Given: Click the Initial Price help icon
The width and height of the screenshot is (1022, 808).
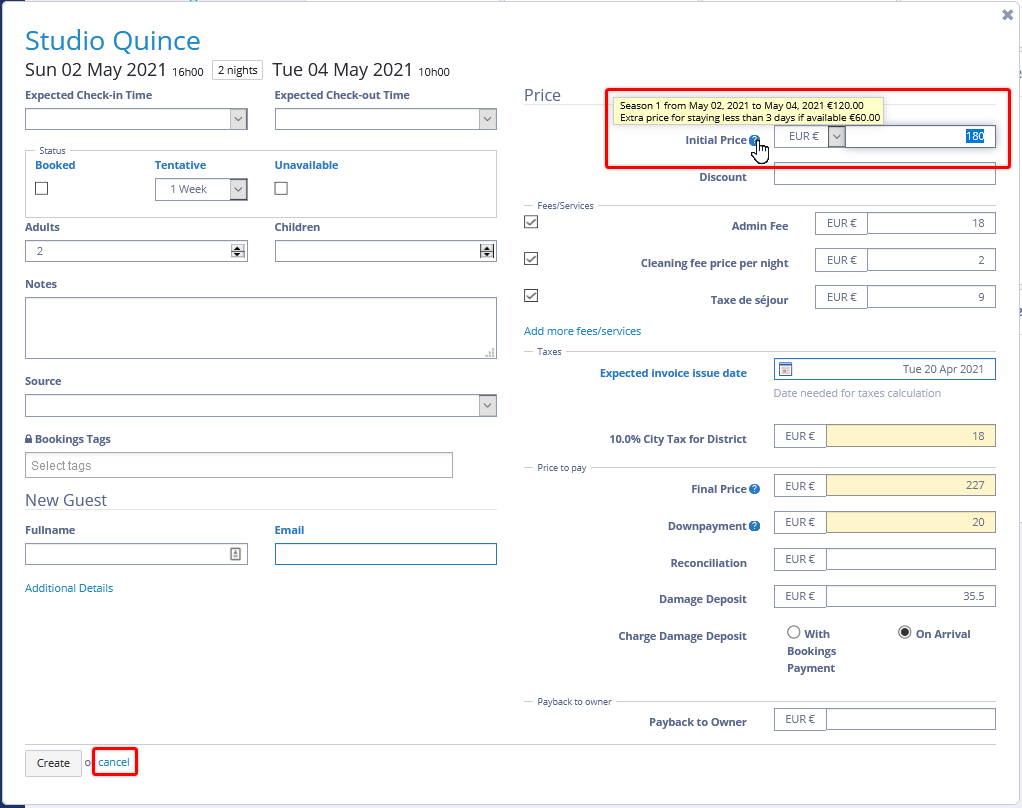Looking at the screenshot, I should [754, 141].
